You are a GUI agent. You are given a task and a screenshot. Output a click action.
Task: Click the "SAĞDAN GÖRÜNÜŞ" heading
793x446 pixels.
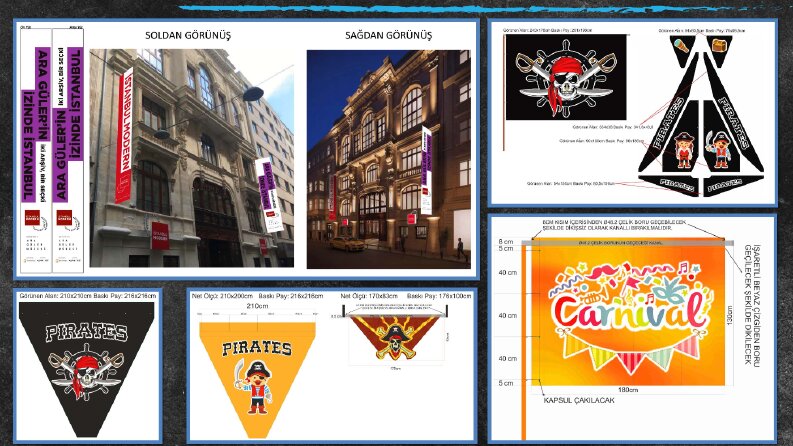tap(388, 35)
